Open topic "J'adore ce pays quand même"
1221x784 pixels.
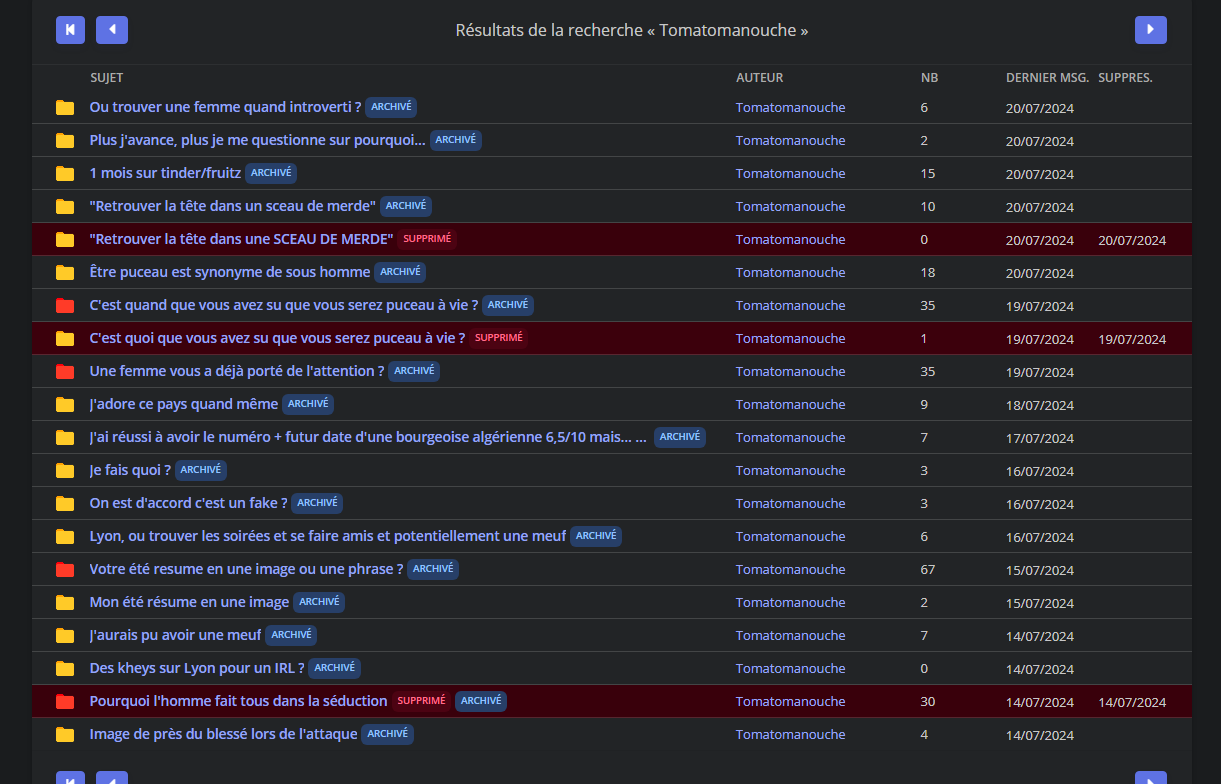click(x=184, y=404)
